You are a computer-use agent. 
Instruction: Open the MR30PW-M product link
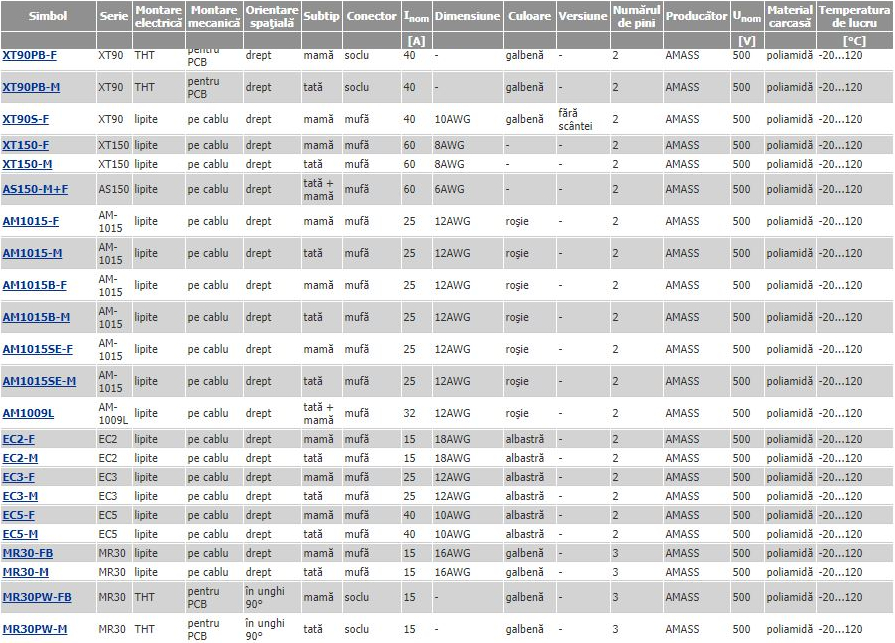(x=35, y=629)
